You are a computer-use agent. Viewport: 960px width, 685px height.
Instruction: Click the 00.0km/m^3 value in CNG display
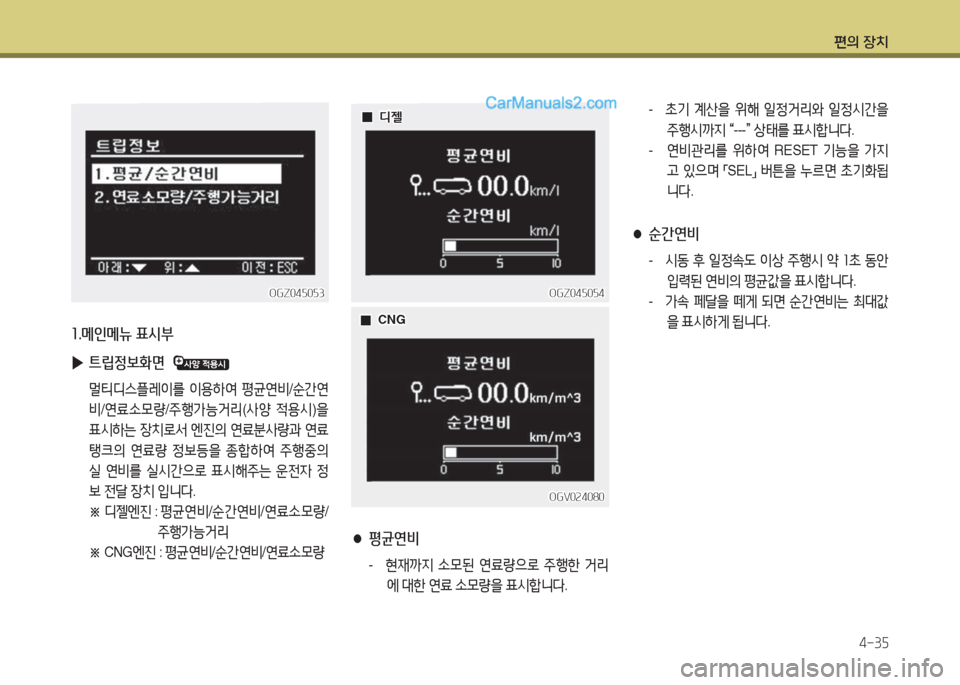[x=528, y=392]
